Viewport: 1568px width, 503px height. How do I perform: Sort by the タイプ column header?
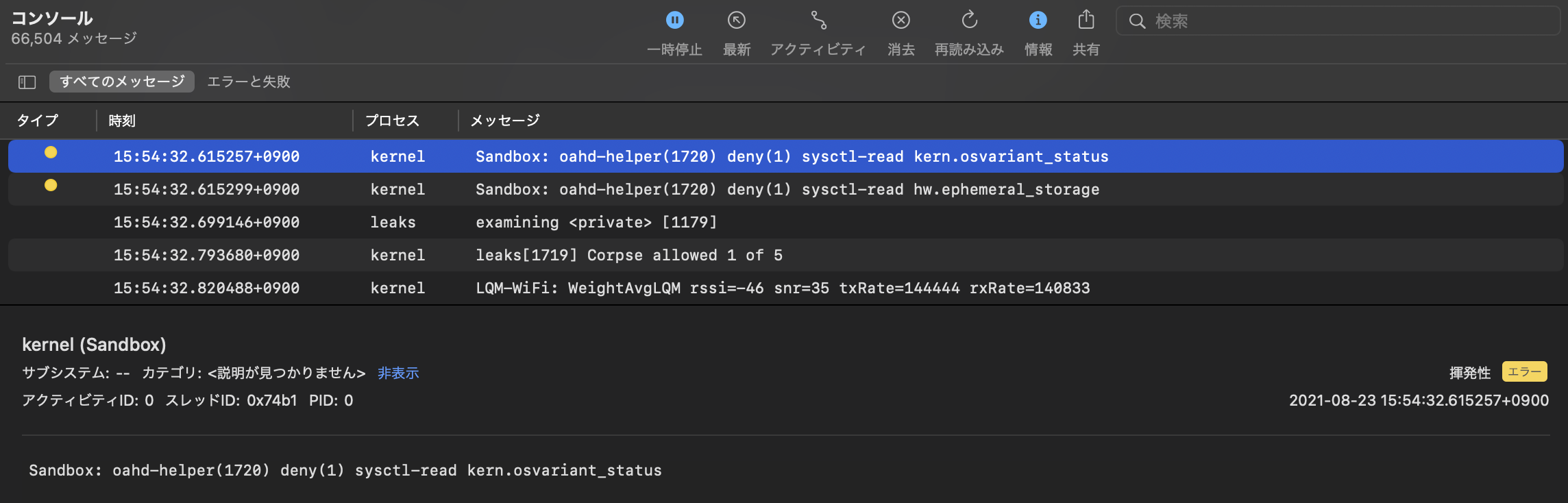38,121
